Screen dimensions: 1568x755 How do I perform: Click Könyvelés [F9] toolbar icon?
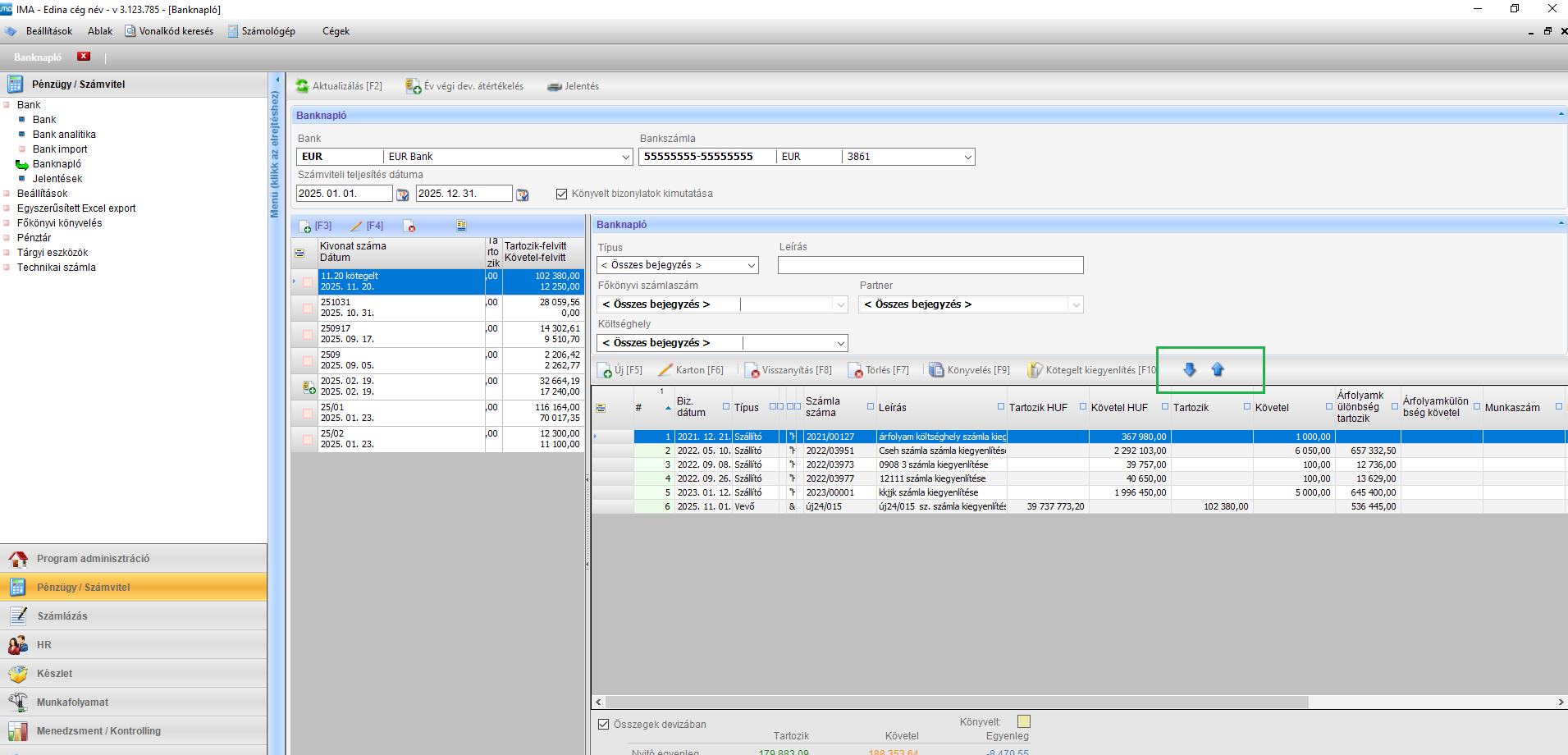(x=936, y=370)
